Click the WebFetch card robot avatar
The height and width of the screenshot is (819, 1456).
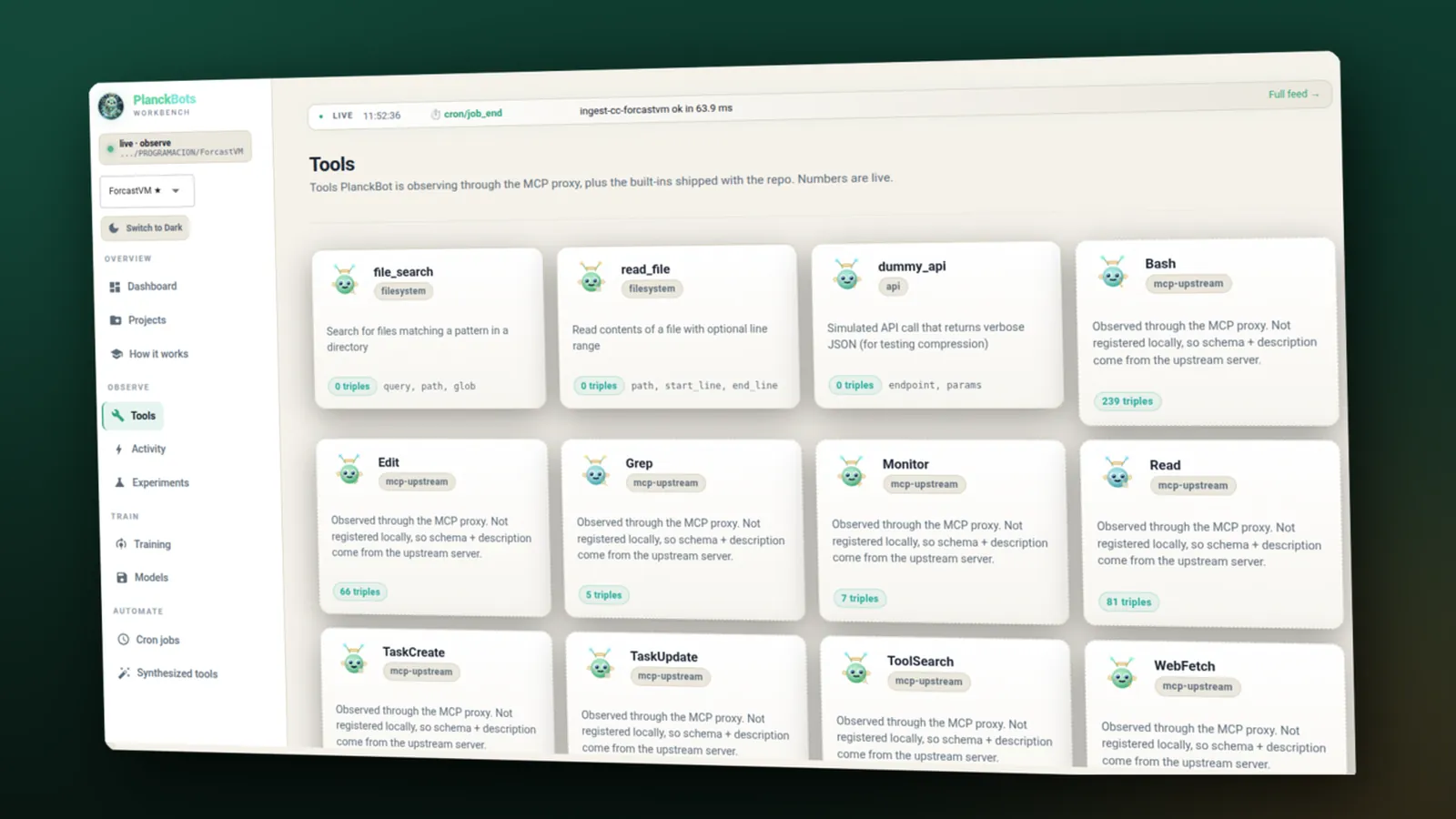[1123, 674]
